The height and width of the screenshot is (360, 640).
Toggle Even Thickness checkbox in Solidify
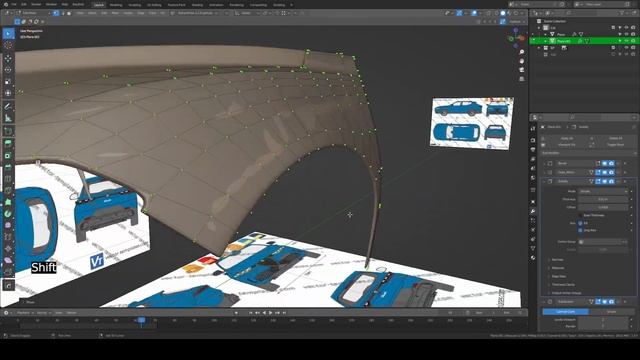(581, 215)
